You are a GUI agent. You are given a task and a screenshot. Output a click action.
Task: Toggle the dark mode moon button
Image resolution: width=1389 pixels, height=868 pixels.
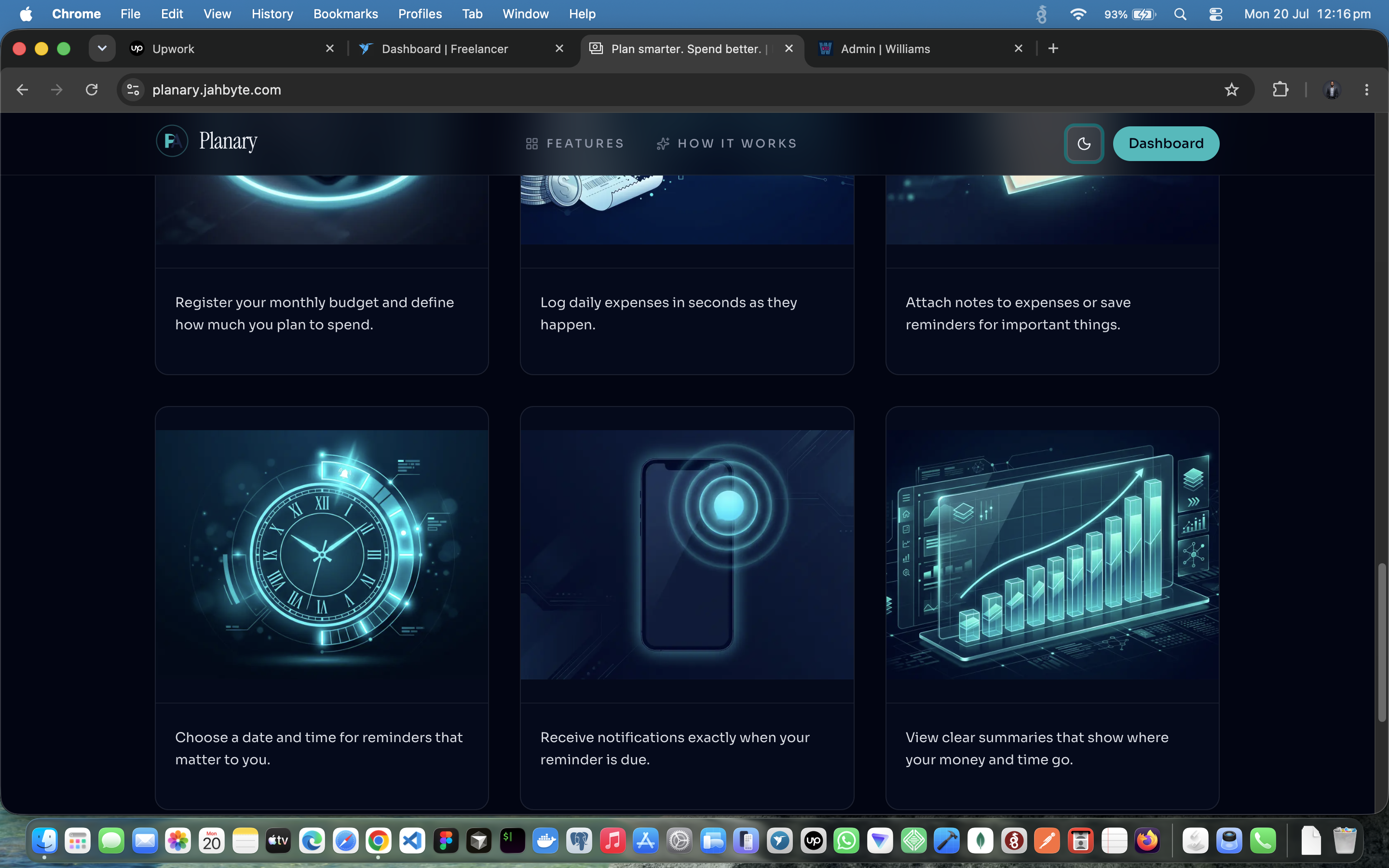pyautogui.click(x=1084, y=144)
